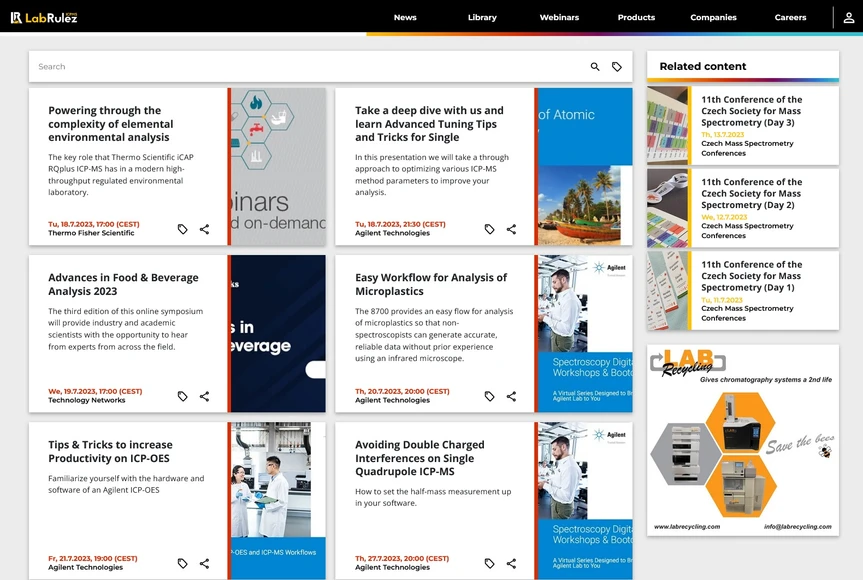
Task: Open Take a deep dive Advanced Tuning title
Action: click(429, 124)
